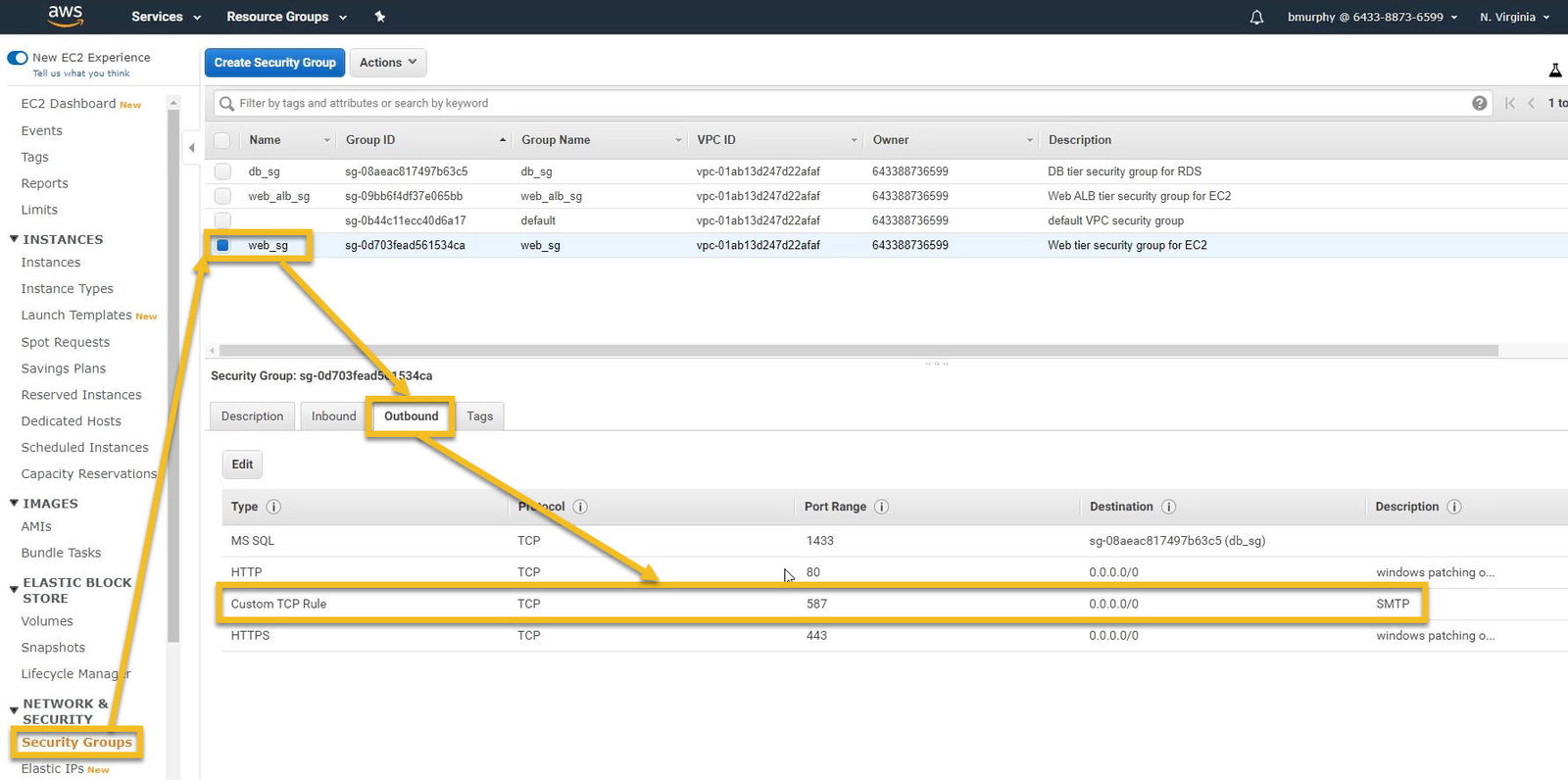This screenshot has width=1568, height=780.
Task: Collapse the INSTANCES sidebar section
Action: tap(14, 239)
